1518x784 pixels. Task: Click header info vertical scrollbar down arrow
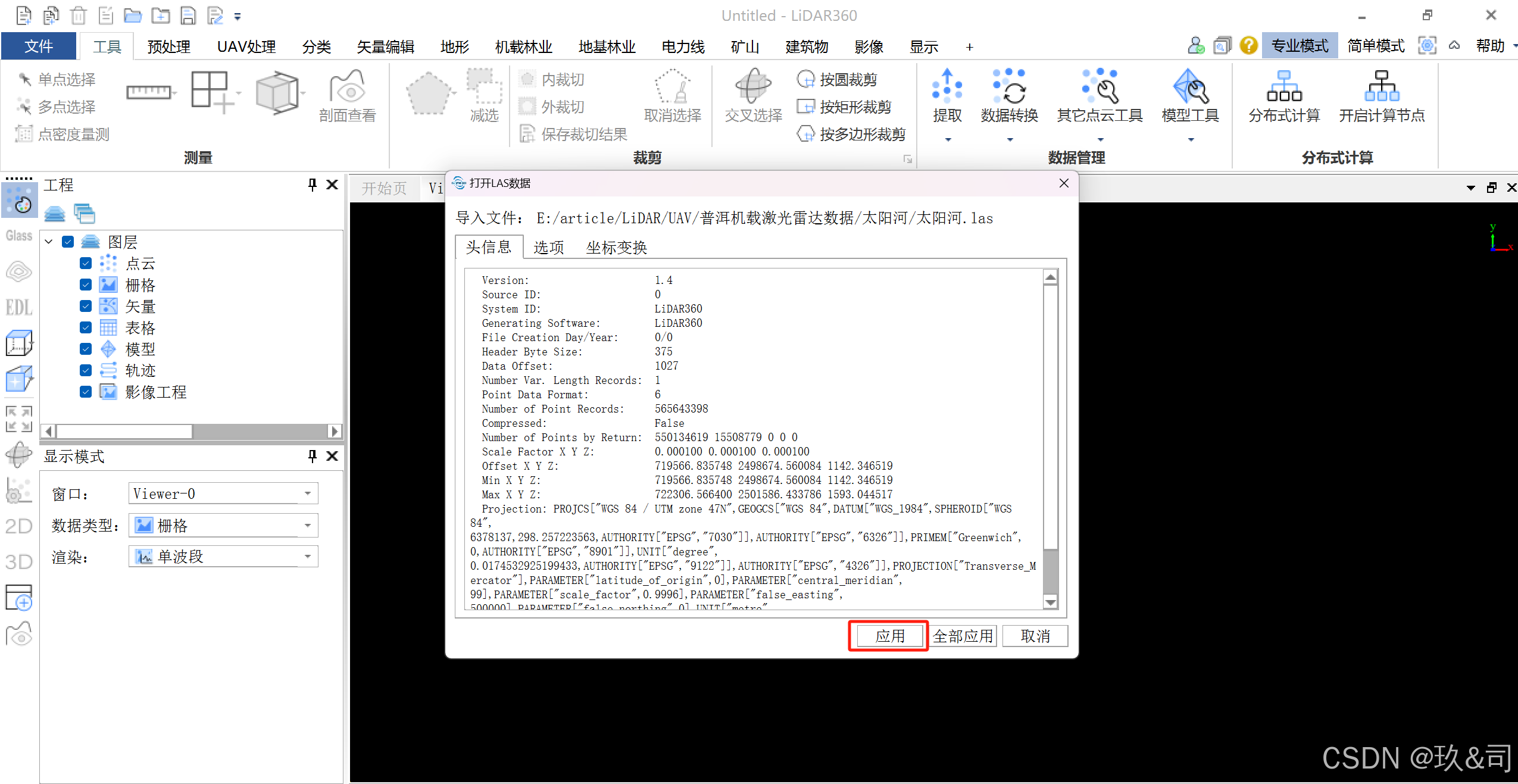tap(1051, 602)
